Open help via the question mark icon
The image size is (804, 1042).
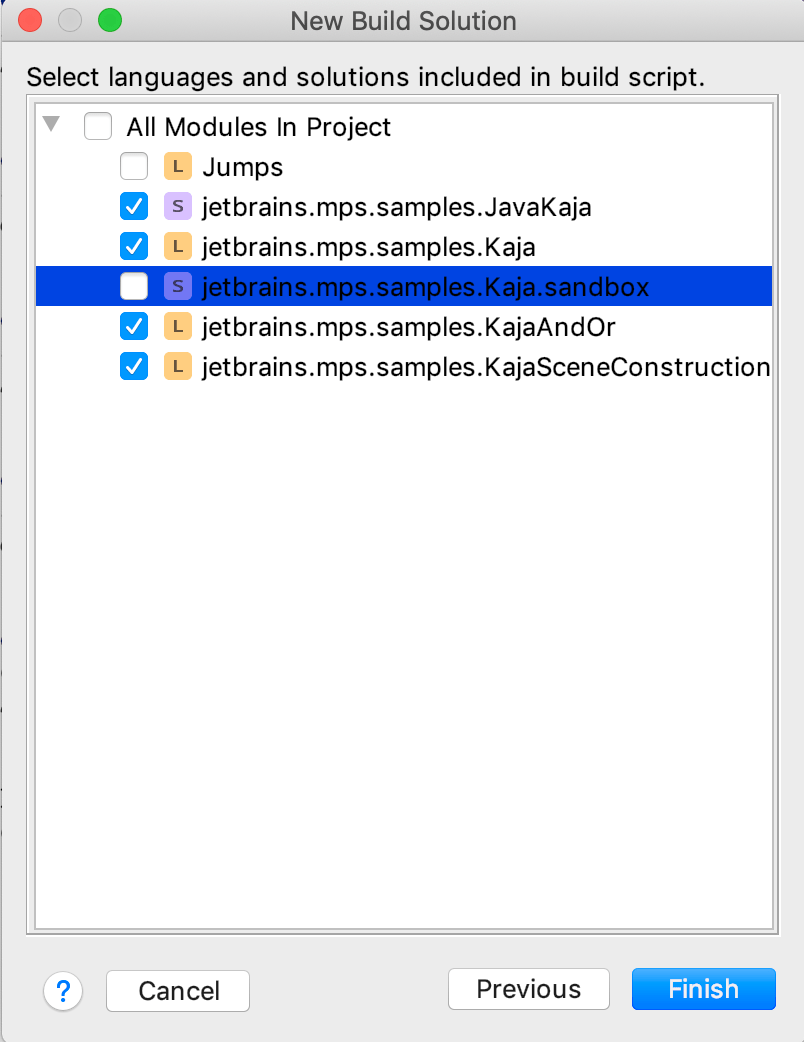[x=63, y=989]
